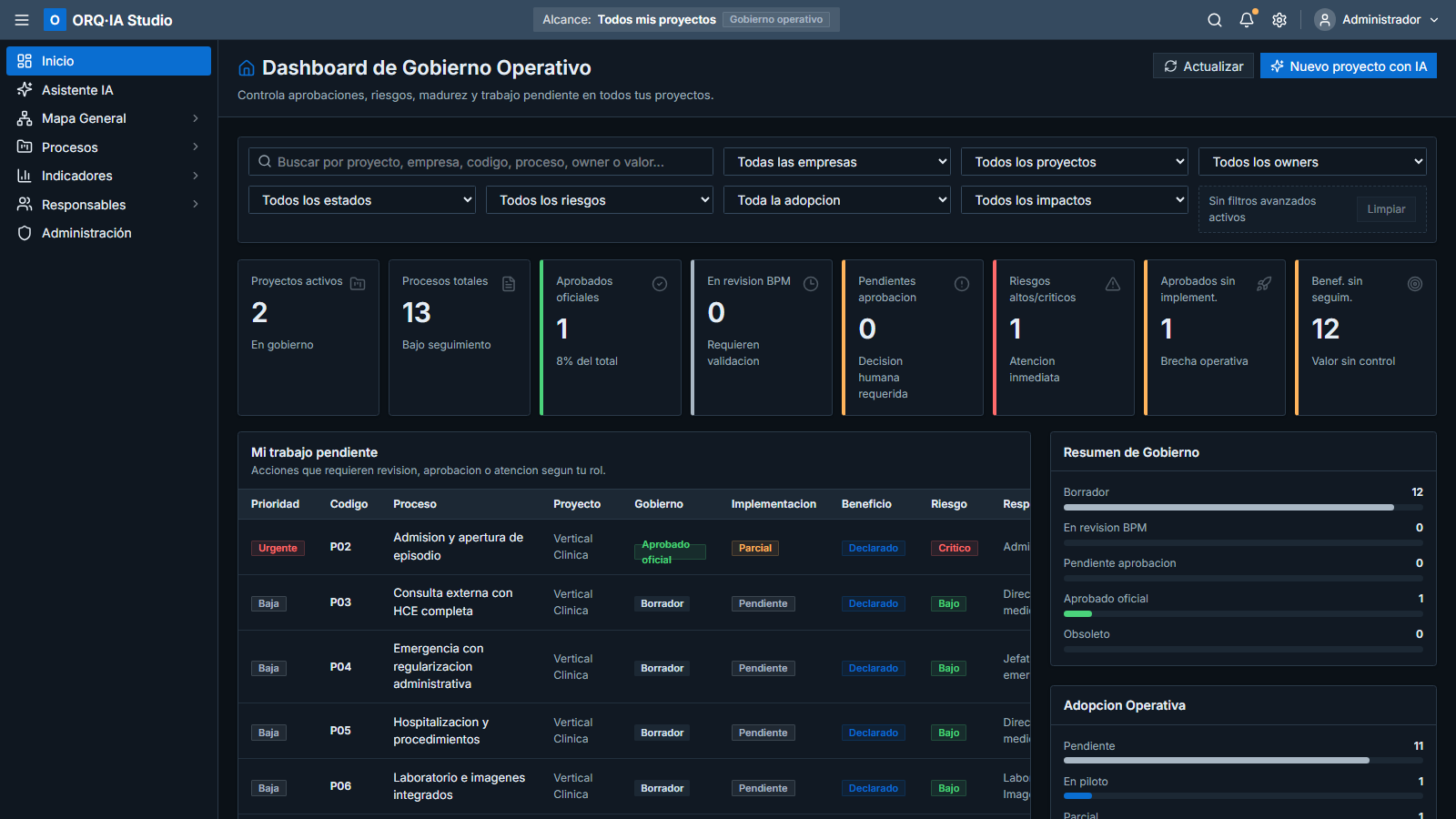The image size is (1456, 819).
Task: Click the home icon beside Dashboard title
Action: coord(247,68)
